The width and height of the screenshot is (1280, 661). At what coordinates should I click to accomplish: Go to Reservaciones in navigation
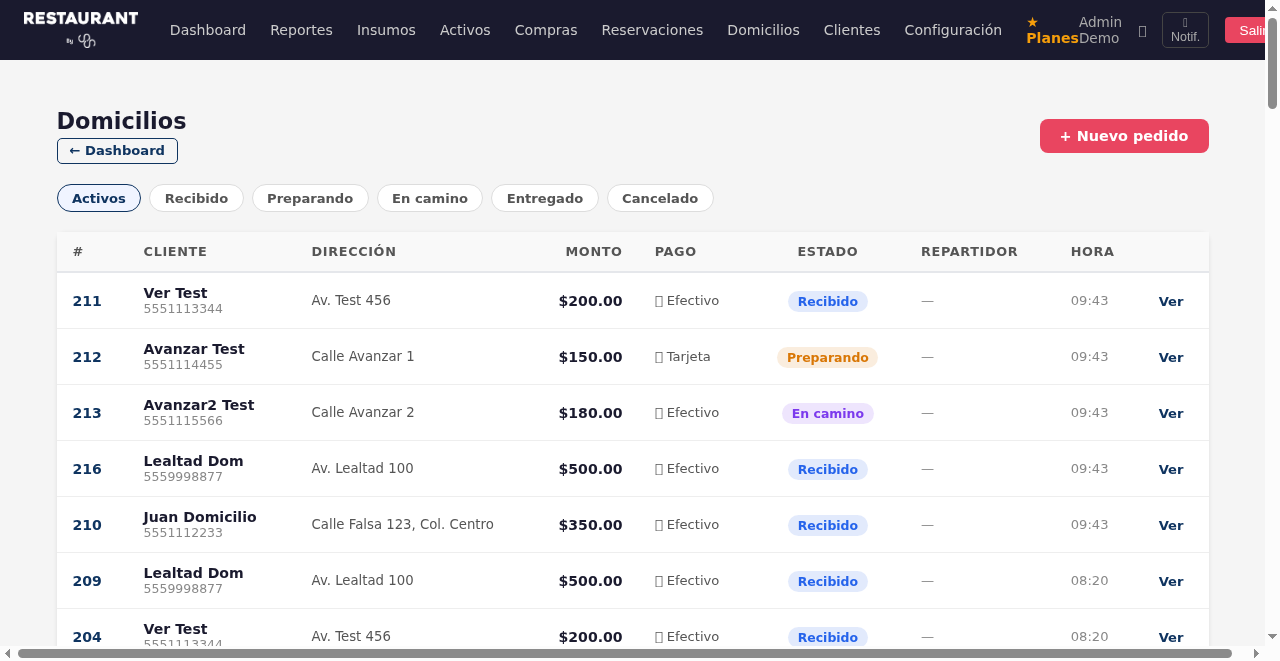tap(652, 30)
